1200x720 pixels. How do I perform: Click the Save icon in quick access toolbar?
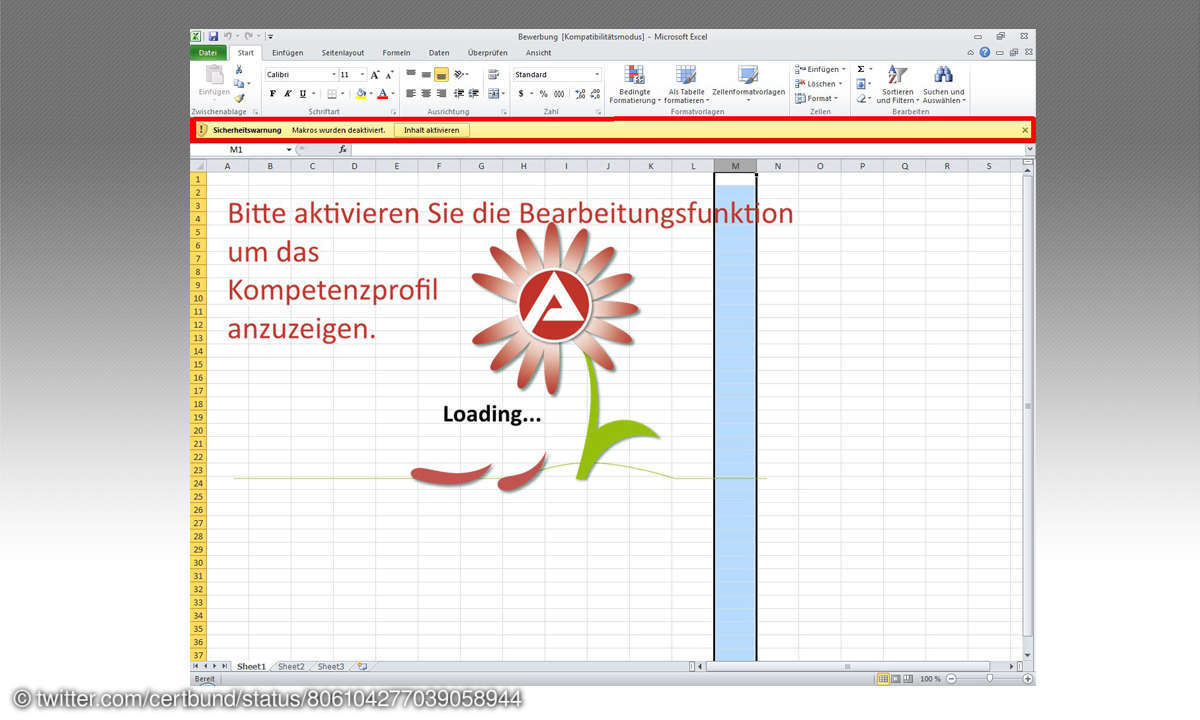point(213,37)
